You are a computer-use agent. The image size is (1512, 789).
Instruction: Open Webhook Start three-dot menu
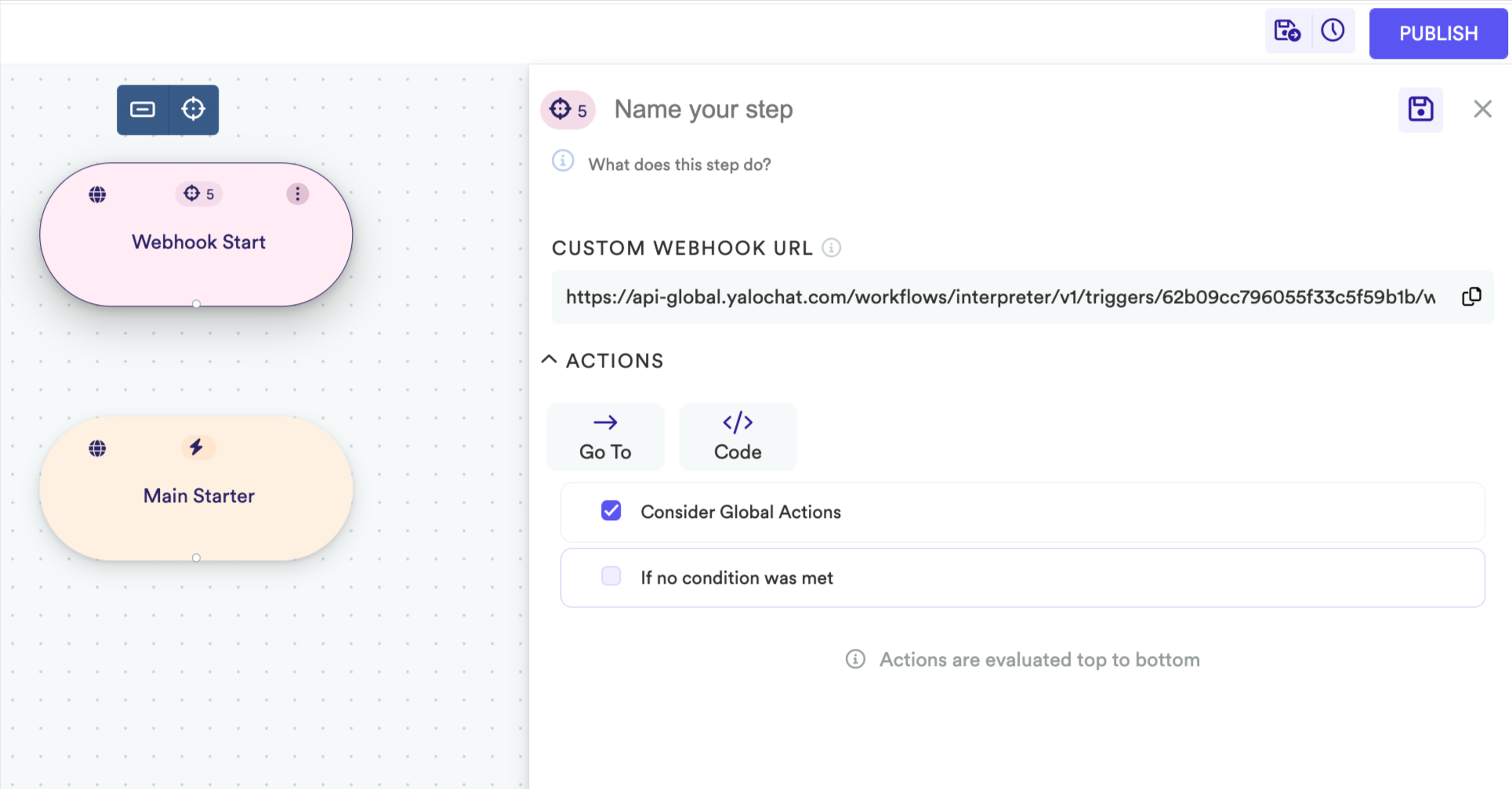(x=298, y=194)
